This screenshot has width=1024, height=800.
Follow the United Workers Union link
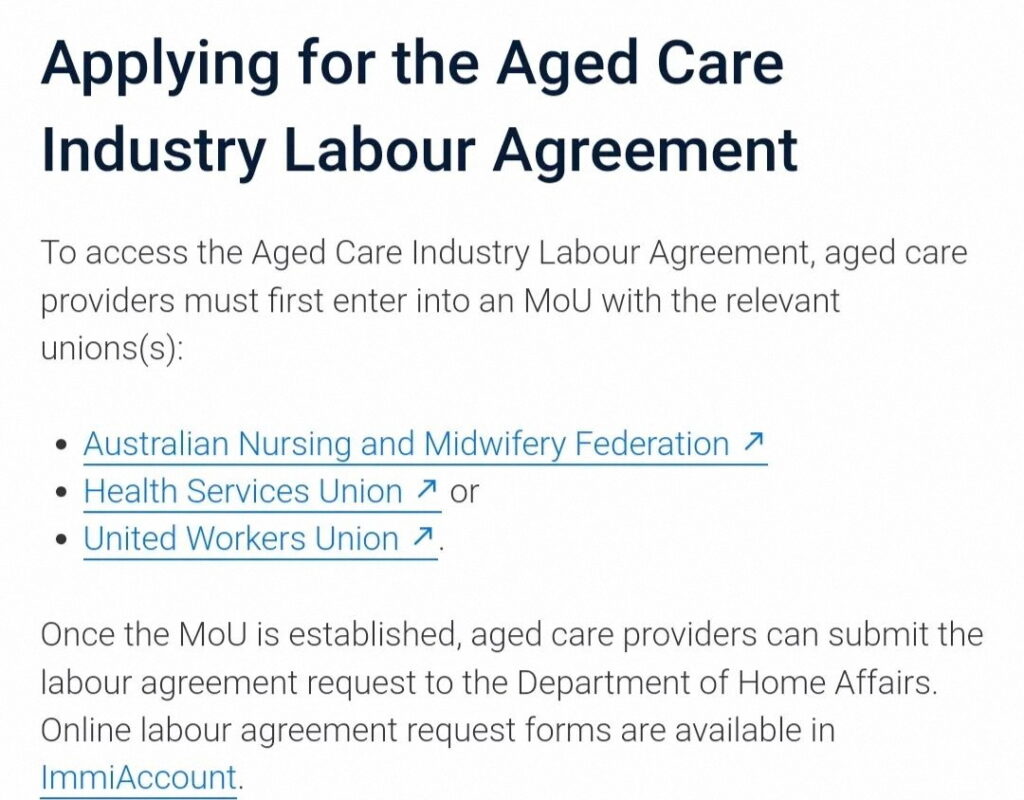[x=241, y=539]
